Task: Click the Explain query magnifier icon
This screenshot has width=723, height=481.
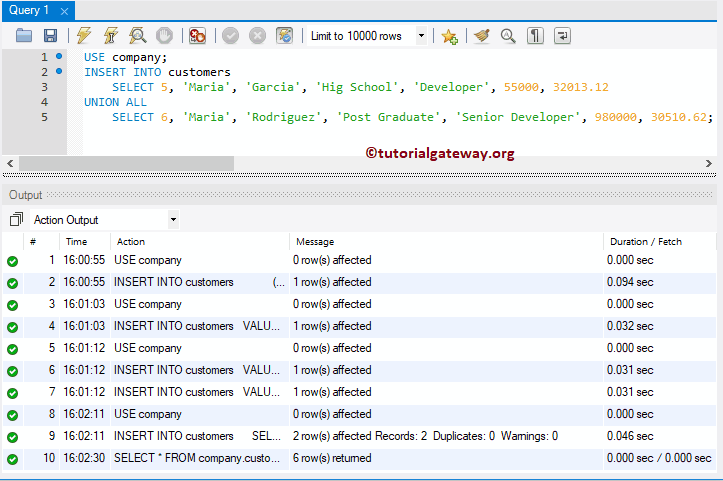Action: pos(137,36)
